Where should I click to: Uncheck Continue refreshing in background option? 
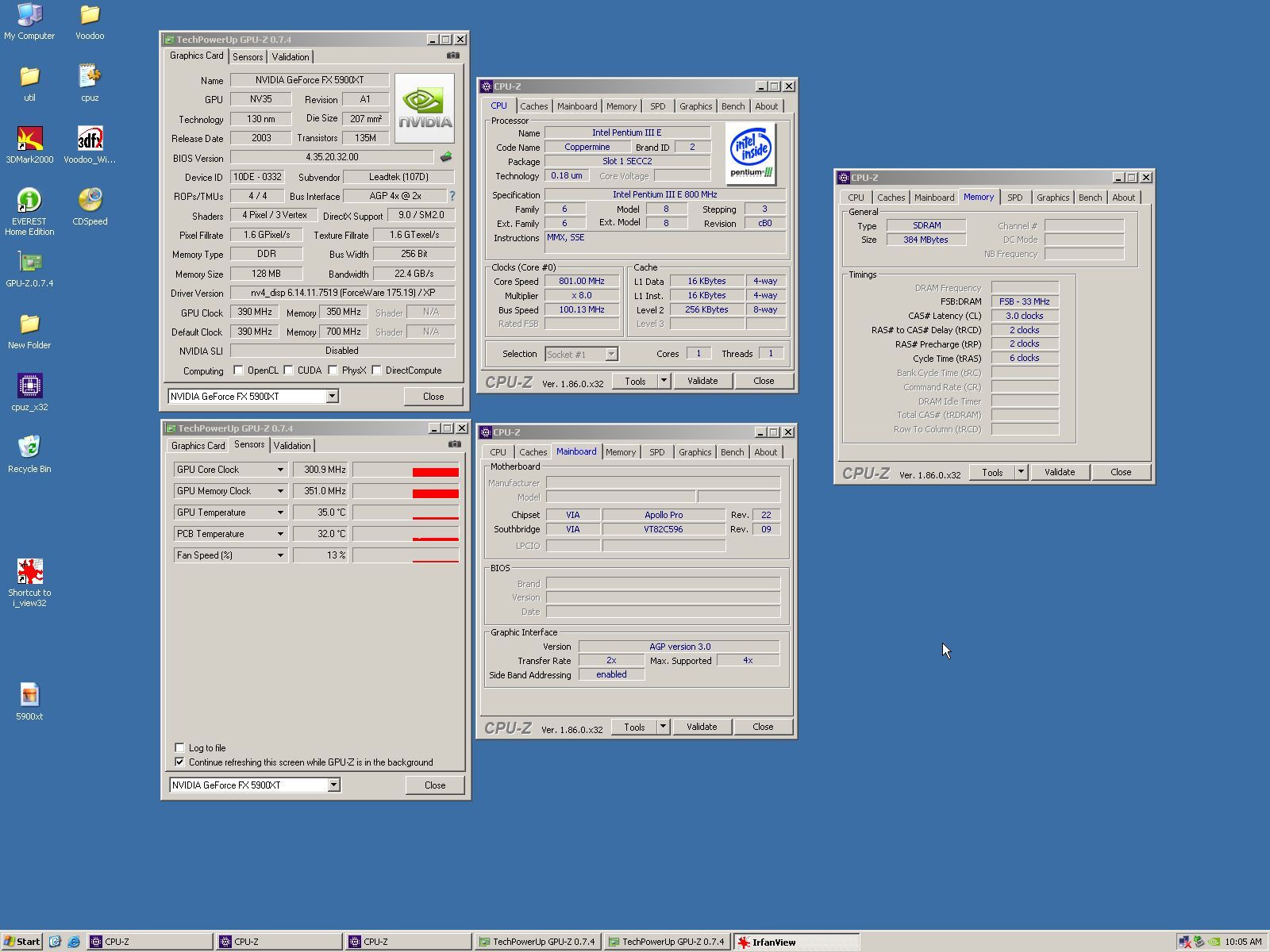(179, 762)
